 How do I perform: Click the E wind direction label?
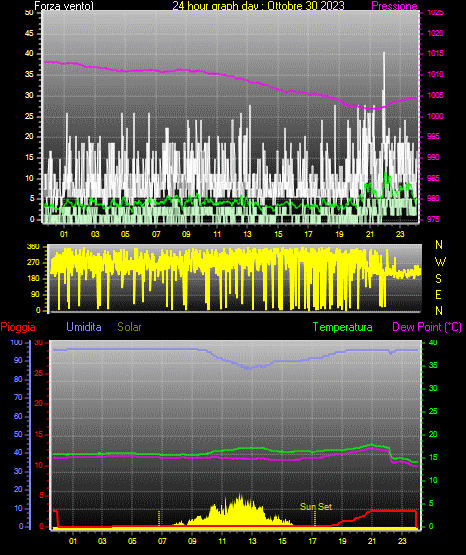pyautogui.click(x=438, y=294)
